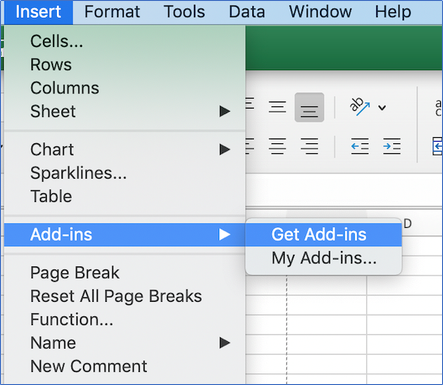Align text right icon
Image resolution: width=443 pixels, height=385 pixels.
click(x=309, y=146)
